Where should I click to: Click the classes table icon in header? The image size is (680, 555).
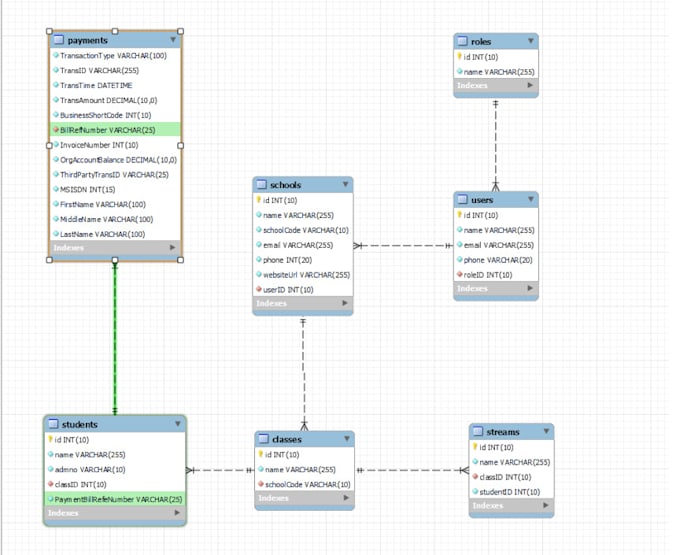click(x=263, y=439)
